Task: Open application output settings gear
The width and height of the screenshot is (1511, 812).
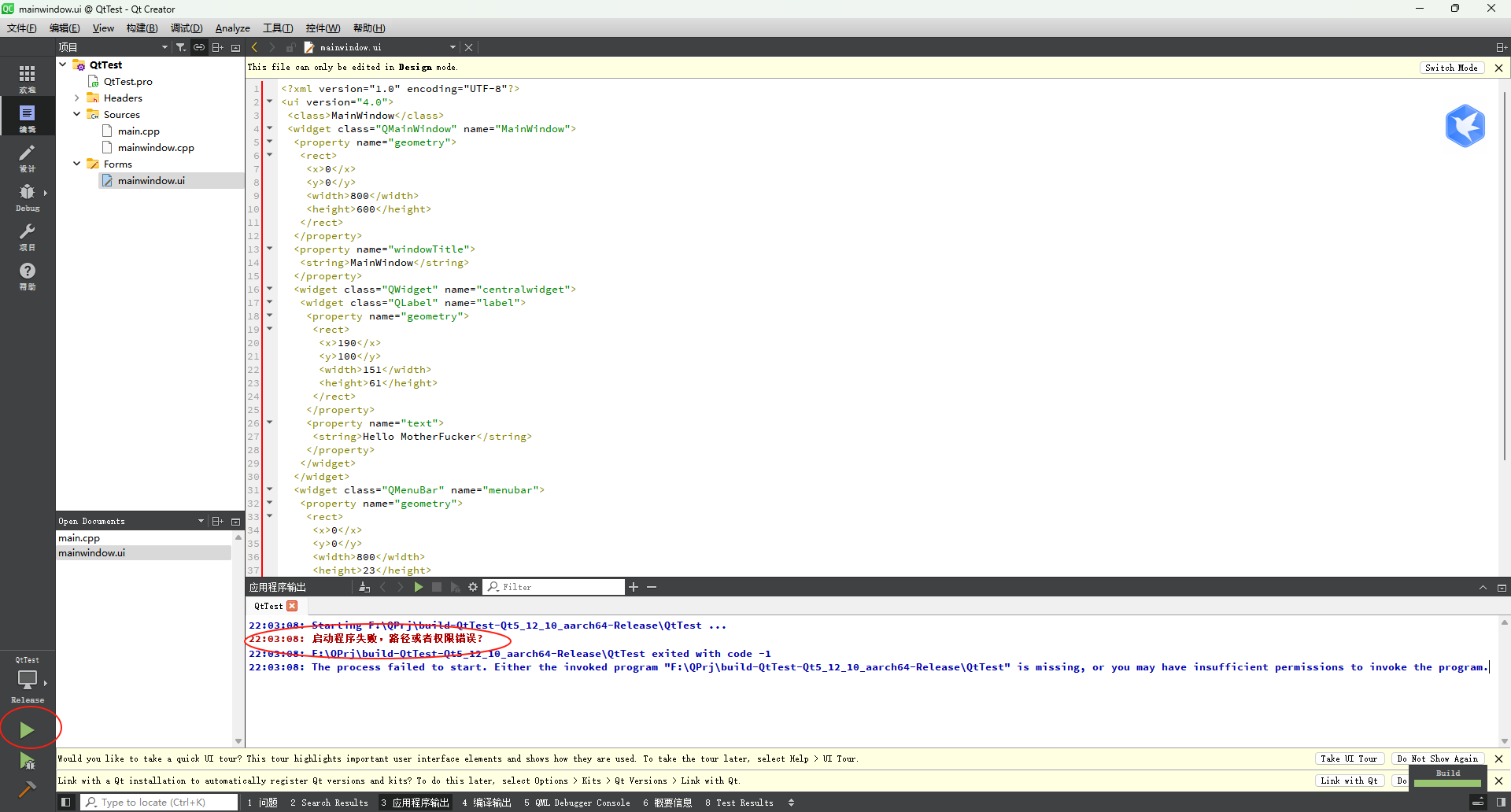Action: pos(473,587)
